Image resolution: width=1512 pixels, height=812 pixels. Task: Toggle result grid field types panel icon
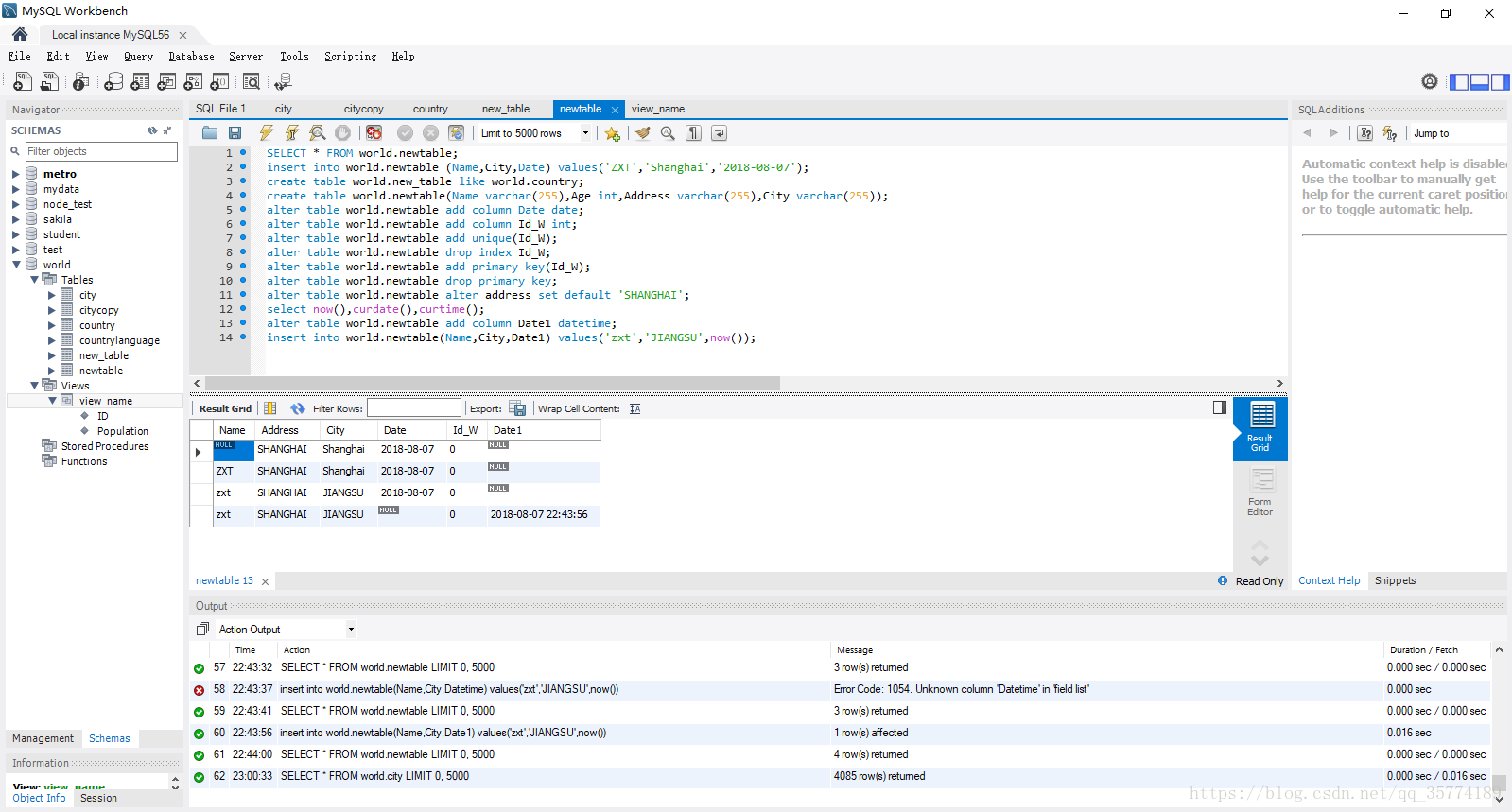(270, 408)
